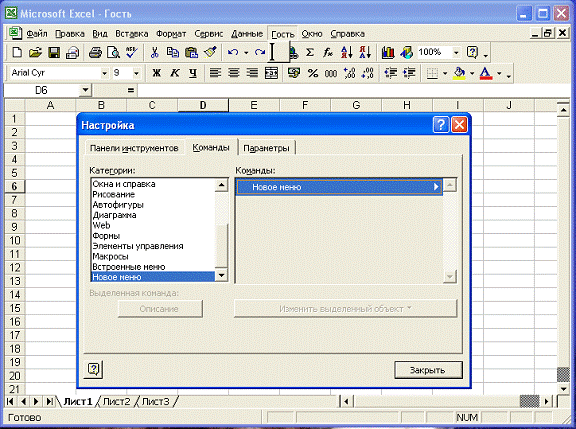
Task: Align text left in formatting toolbar
Action: pos(215,73)
